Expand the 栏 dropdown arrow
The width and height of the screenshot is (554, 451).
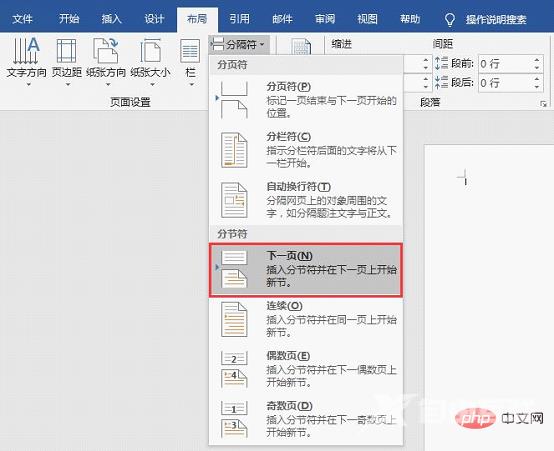coord(191,84)
